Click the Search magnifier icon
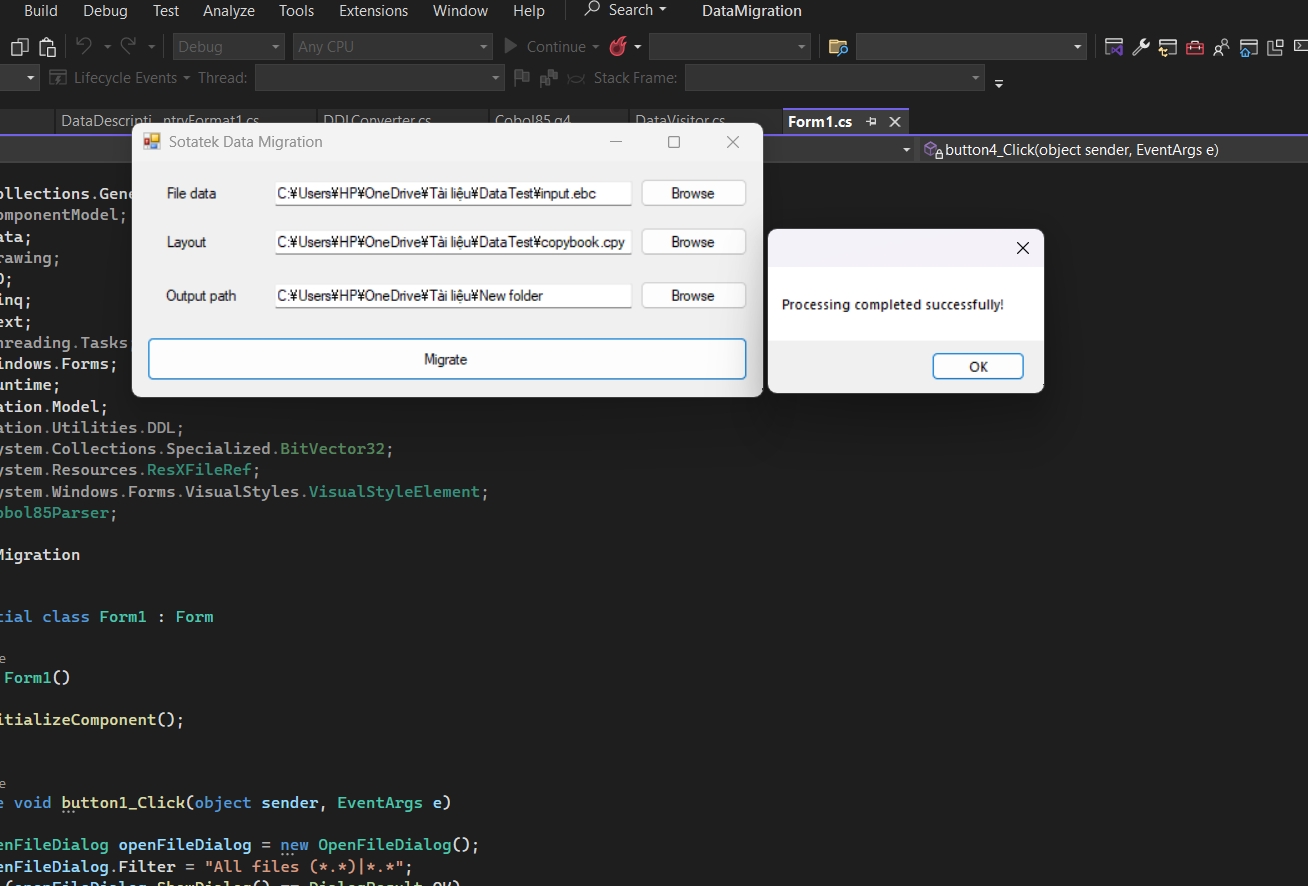The image size is (1308, 886). click(593, 9)
